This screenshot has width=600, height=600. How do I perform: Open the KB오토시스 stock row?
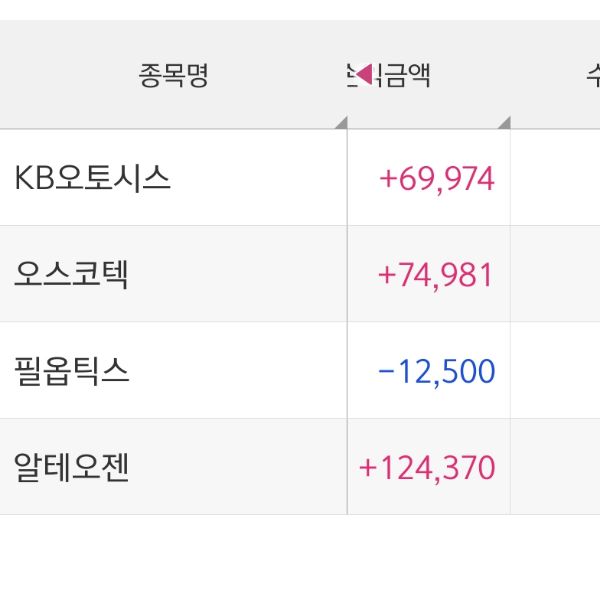pos(92,178)
